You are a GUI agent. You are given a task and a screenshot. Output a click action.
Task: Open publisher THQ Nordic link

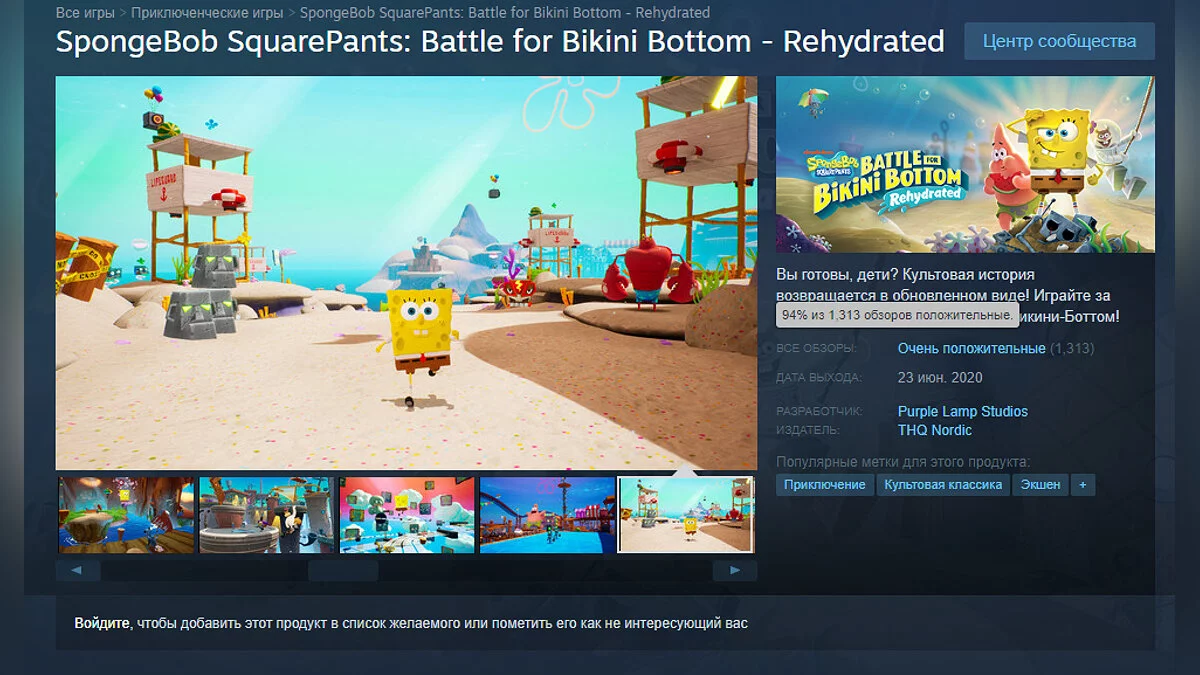coord(934,430)
